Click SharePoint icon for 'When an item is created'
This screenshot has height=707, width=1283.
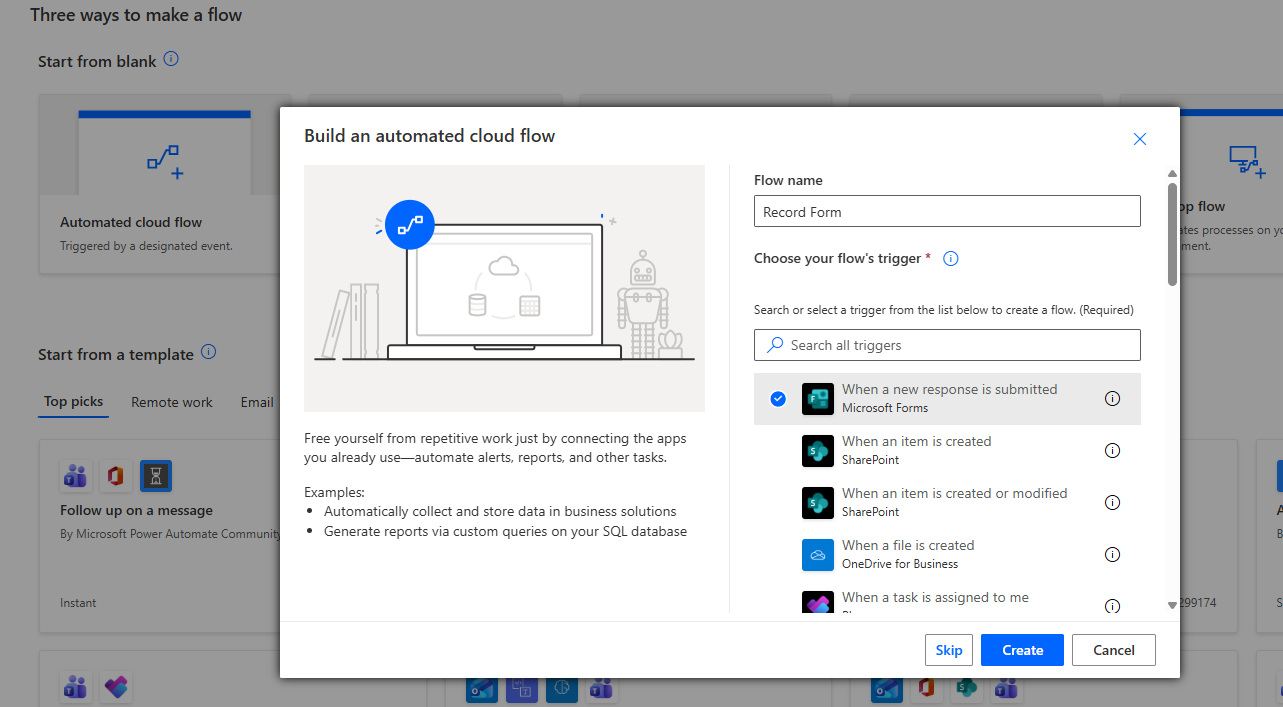(x=817, y=451)
